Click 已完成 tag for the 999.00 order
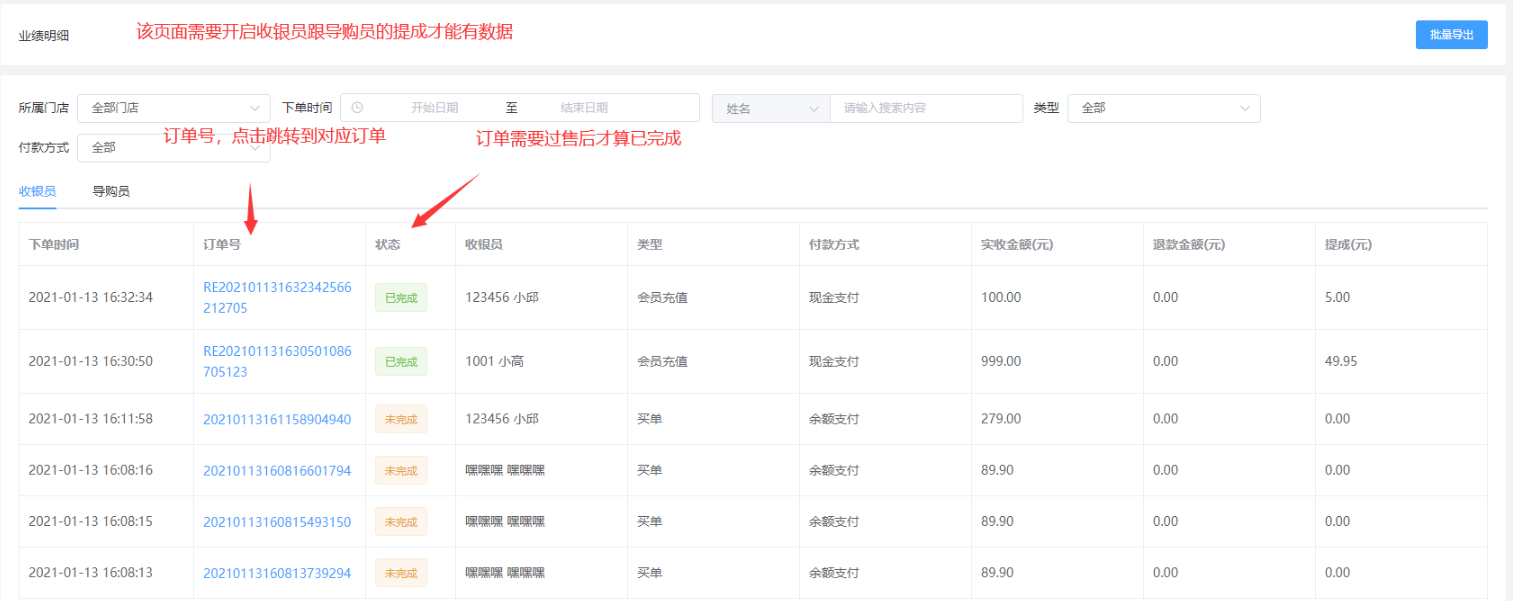 click(x=401, y=361)
